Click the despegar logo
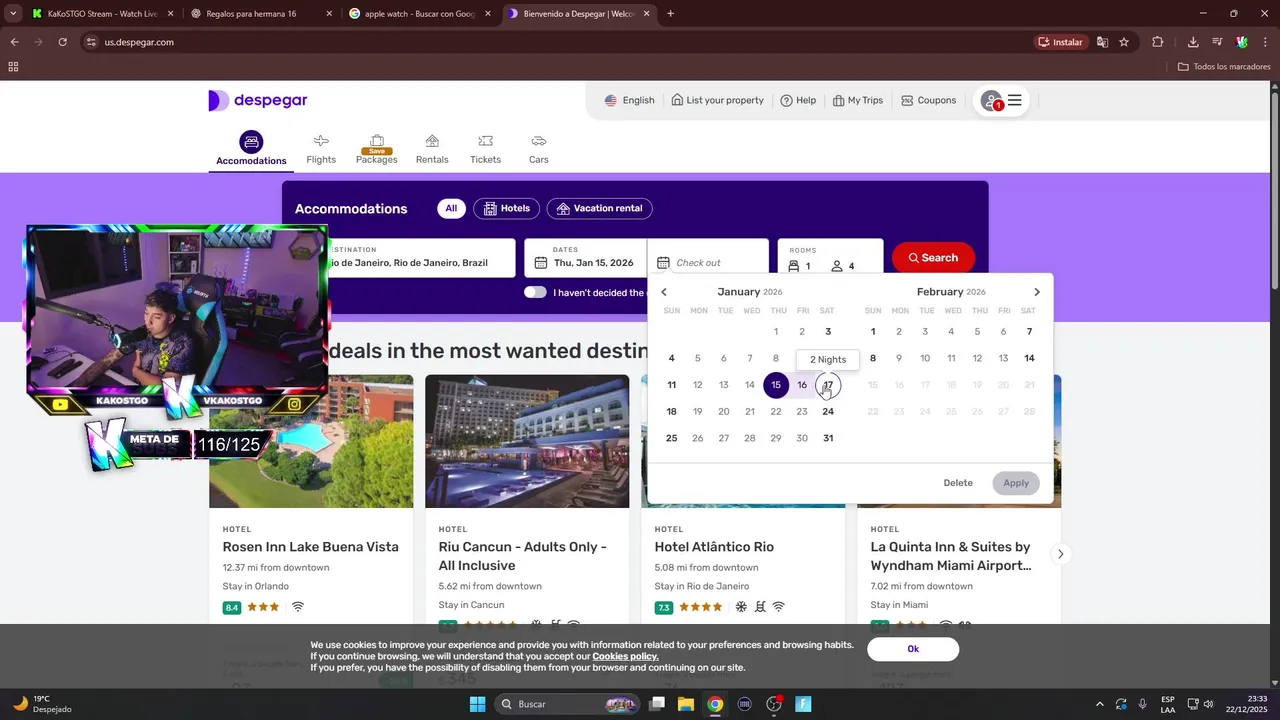 (x=258, y=100)
